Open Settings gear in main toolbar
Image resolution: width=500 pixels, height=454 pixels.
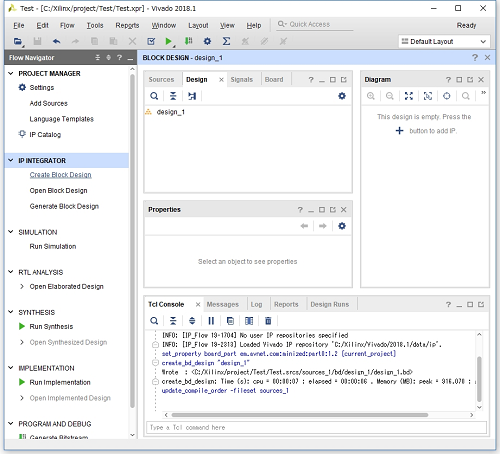(207, 41)
